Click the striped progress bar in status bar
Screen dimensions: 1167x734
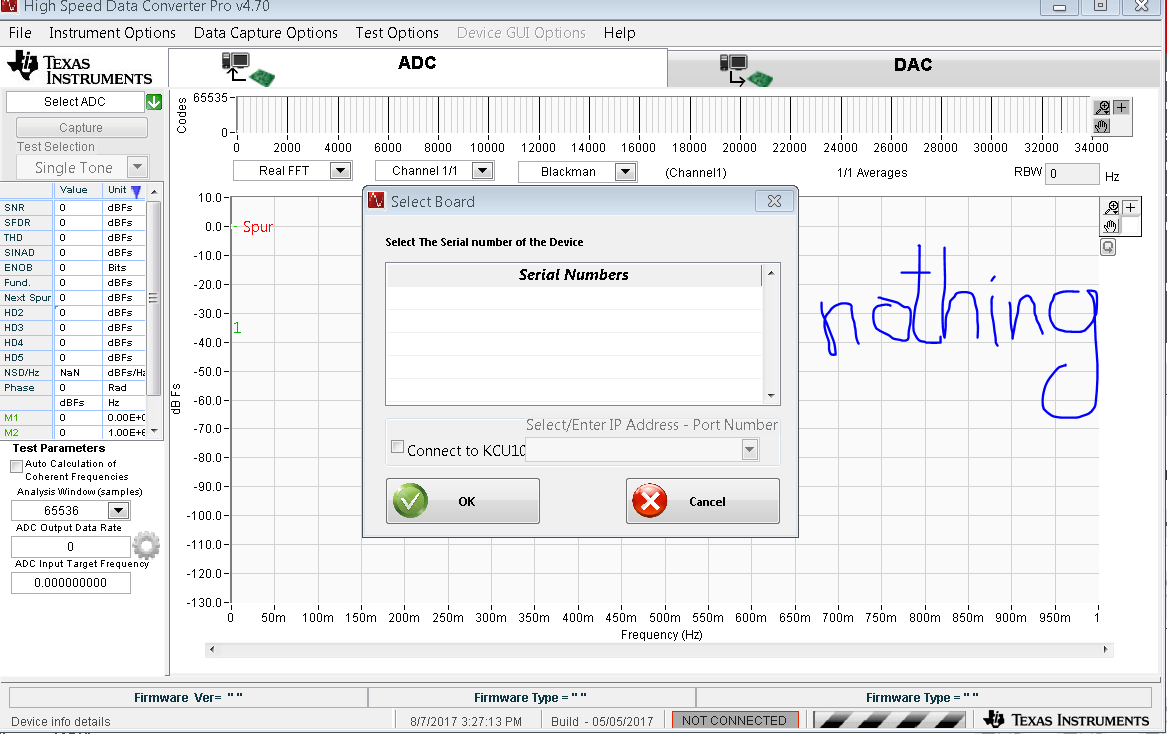click(889, 721)
